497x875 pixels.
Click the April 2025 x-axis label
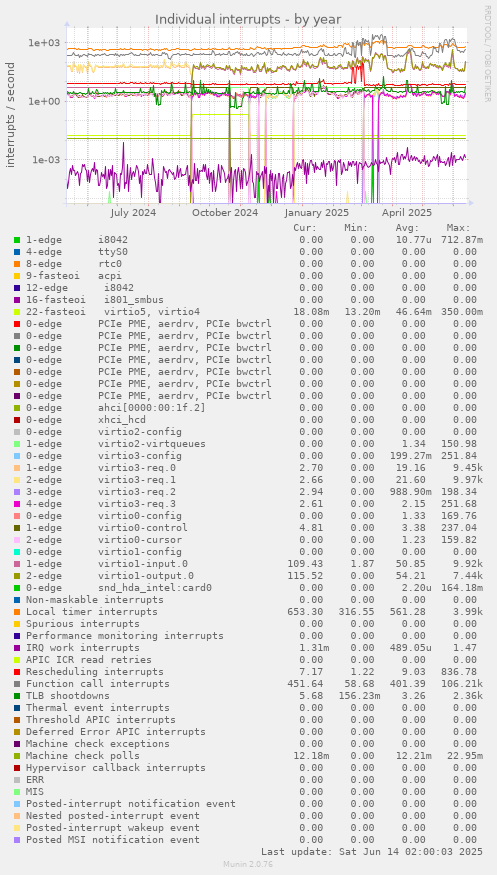407,213
